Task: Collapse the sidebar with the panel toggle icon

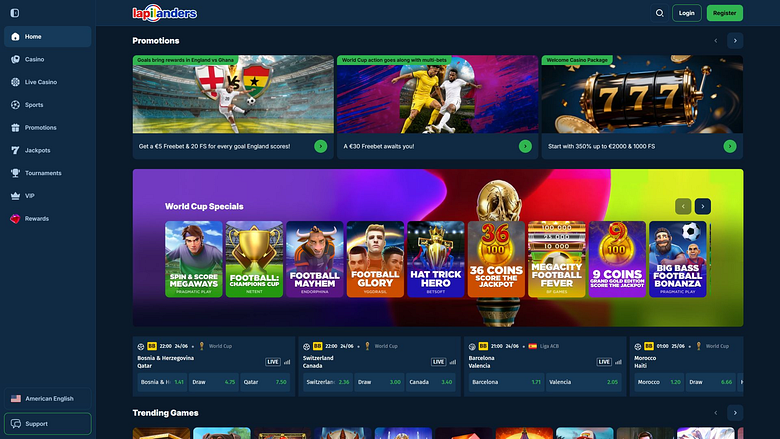Action: click(15, 13)
